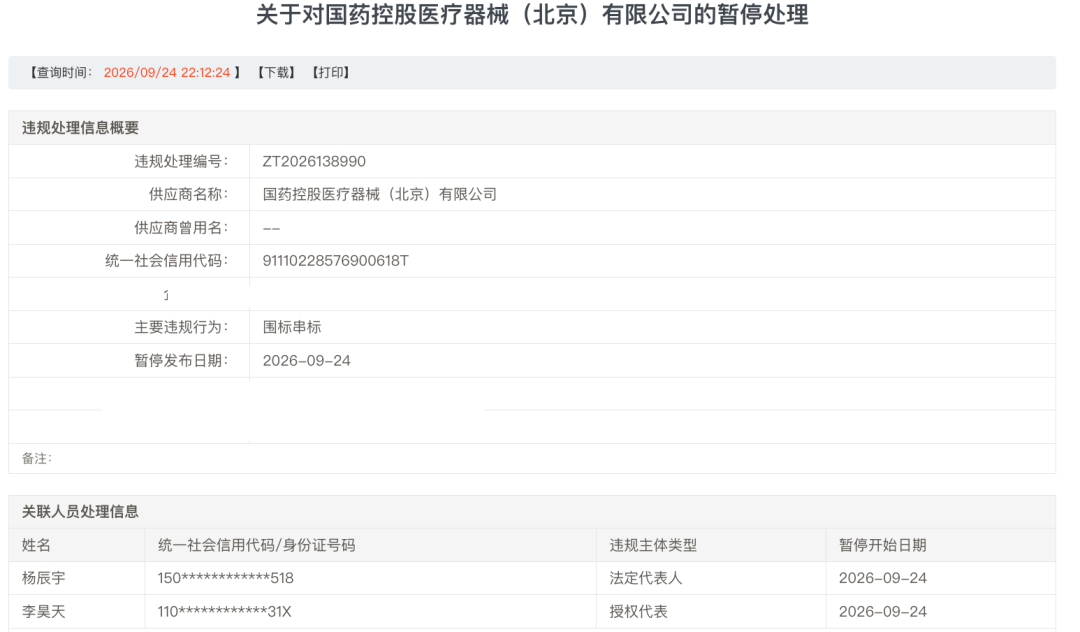The height and width of the screenshot is (632, 1080).
Task: Click the 【下载】 download link
Action: click(276, 72)
